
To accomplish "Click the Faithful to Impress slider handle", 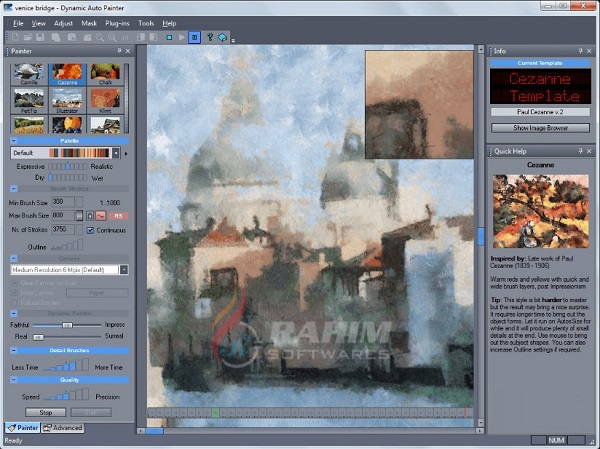I will tap(67, 325).
